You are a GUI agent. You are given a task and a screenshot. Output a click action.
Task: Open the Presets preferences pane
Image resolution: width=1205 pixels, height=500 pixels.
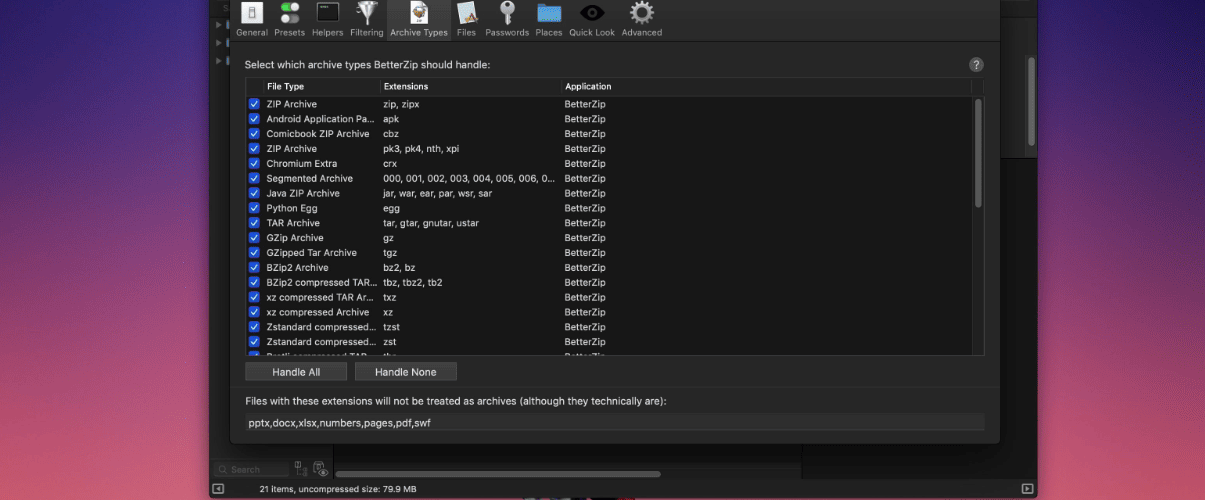(x=290, y=19)
